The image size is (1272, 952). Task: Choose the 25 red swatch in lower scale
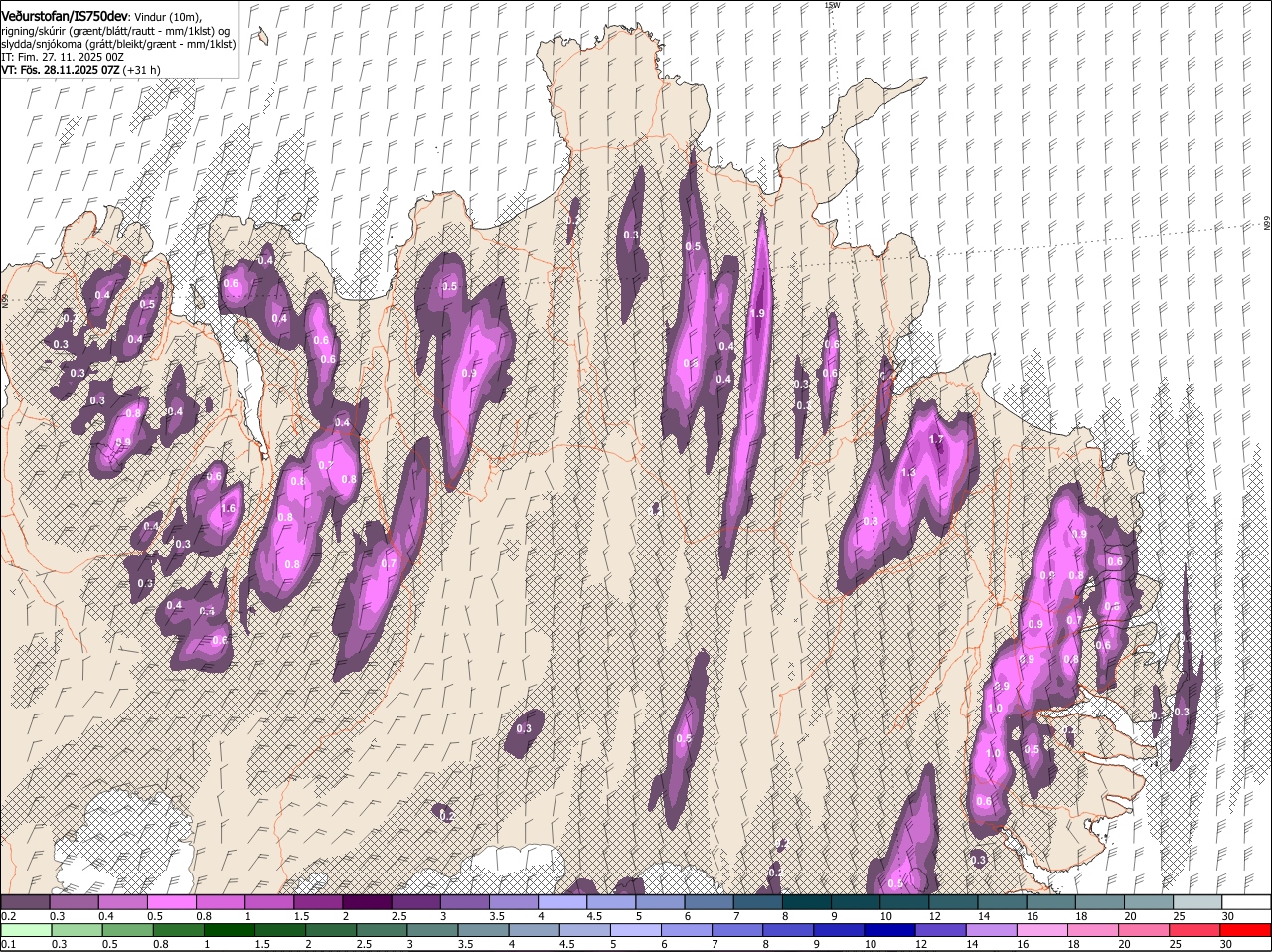click(x=1195, y=930)
